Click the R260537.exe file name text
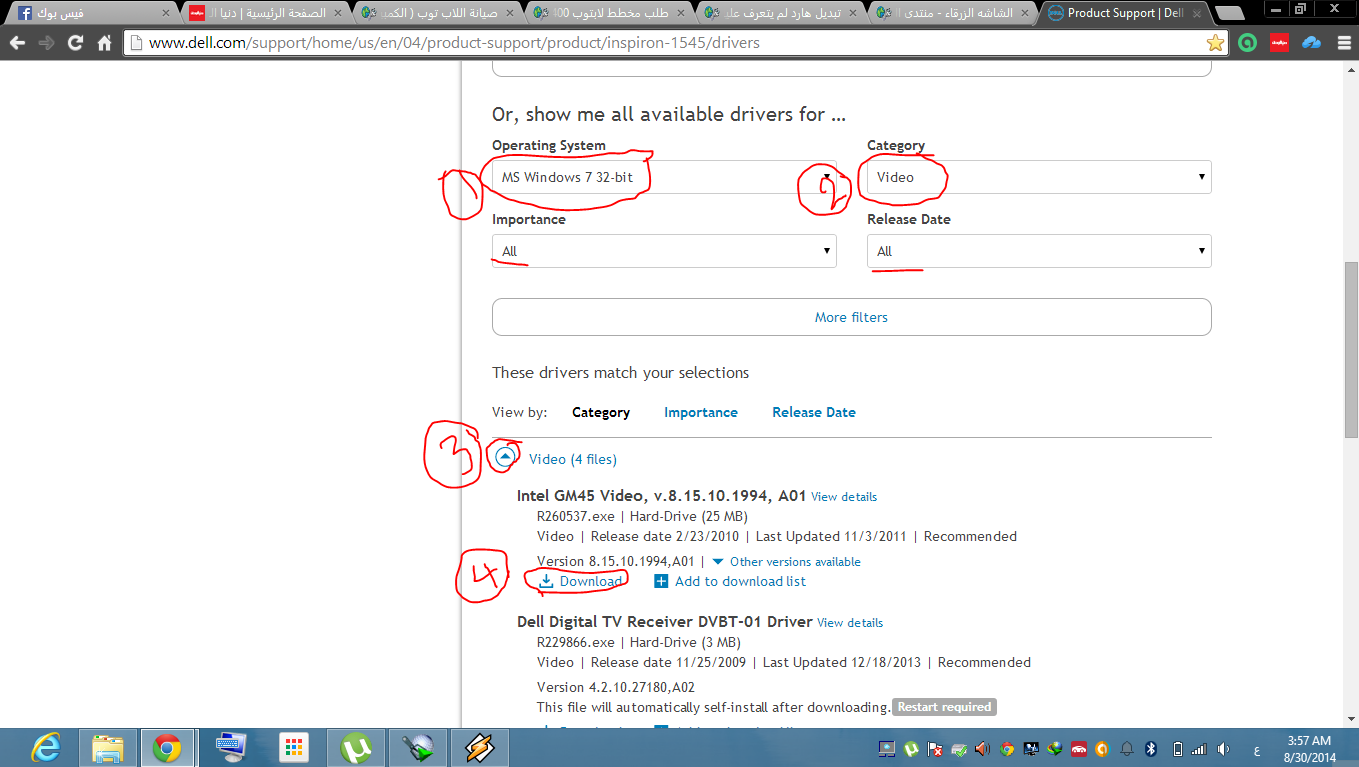This screenshot has width=1359, height=767. (576, 516)
